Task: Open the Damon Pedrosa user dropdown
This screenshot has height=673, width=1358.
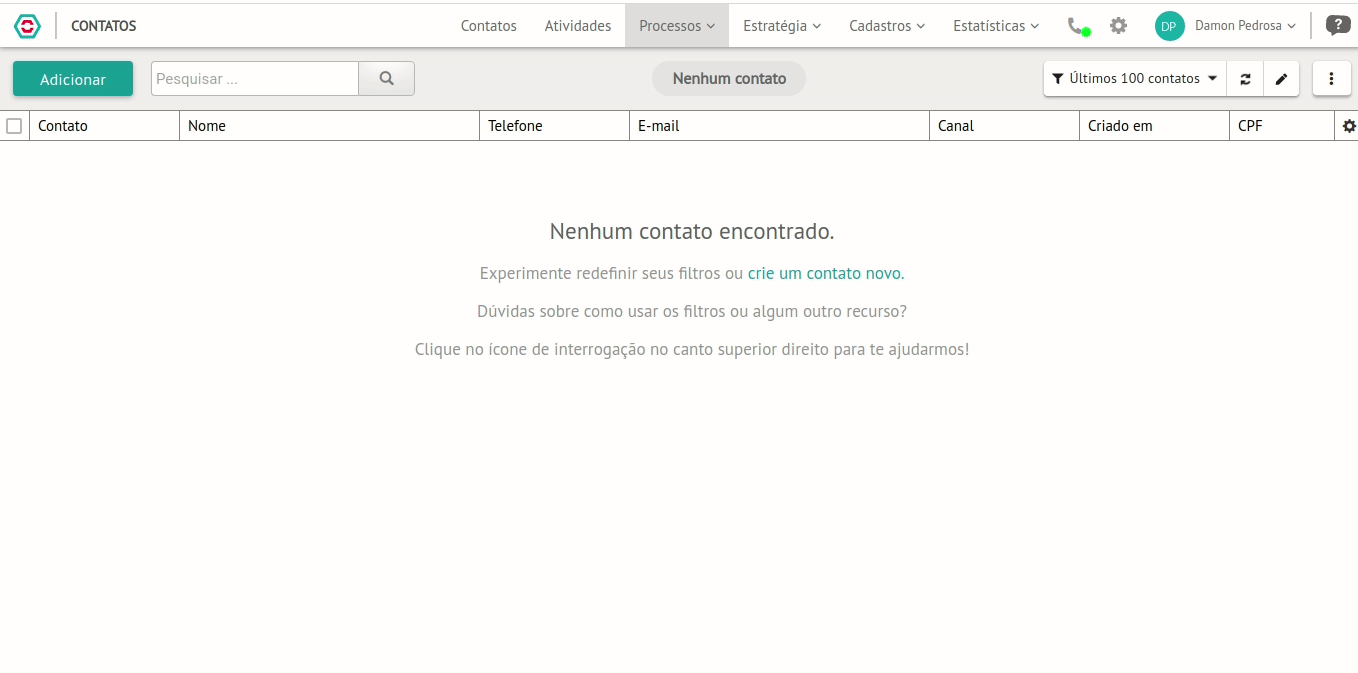Action: [1245, 26]
